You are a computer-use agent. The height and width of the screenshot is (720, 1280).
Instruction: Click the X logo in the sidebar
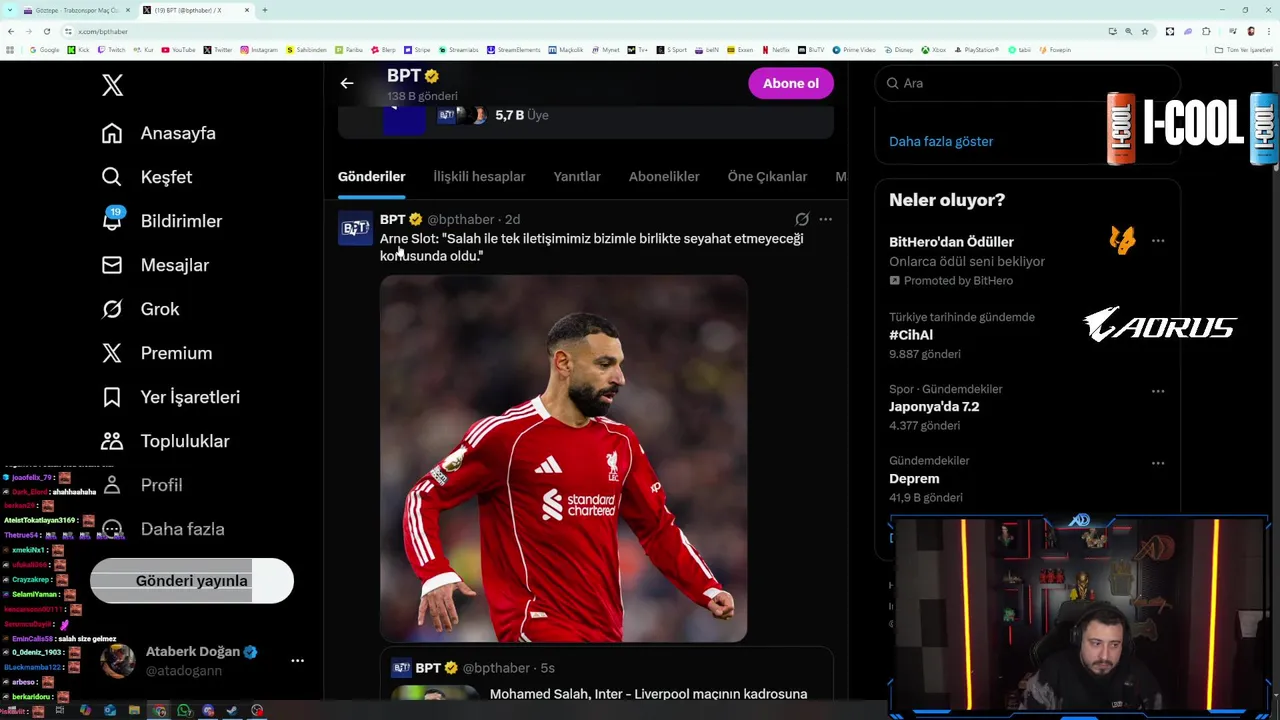coord(112,85)
